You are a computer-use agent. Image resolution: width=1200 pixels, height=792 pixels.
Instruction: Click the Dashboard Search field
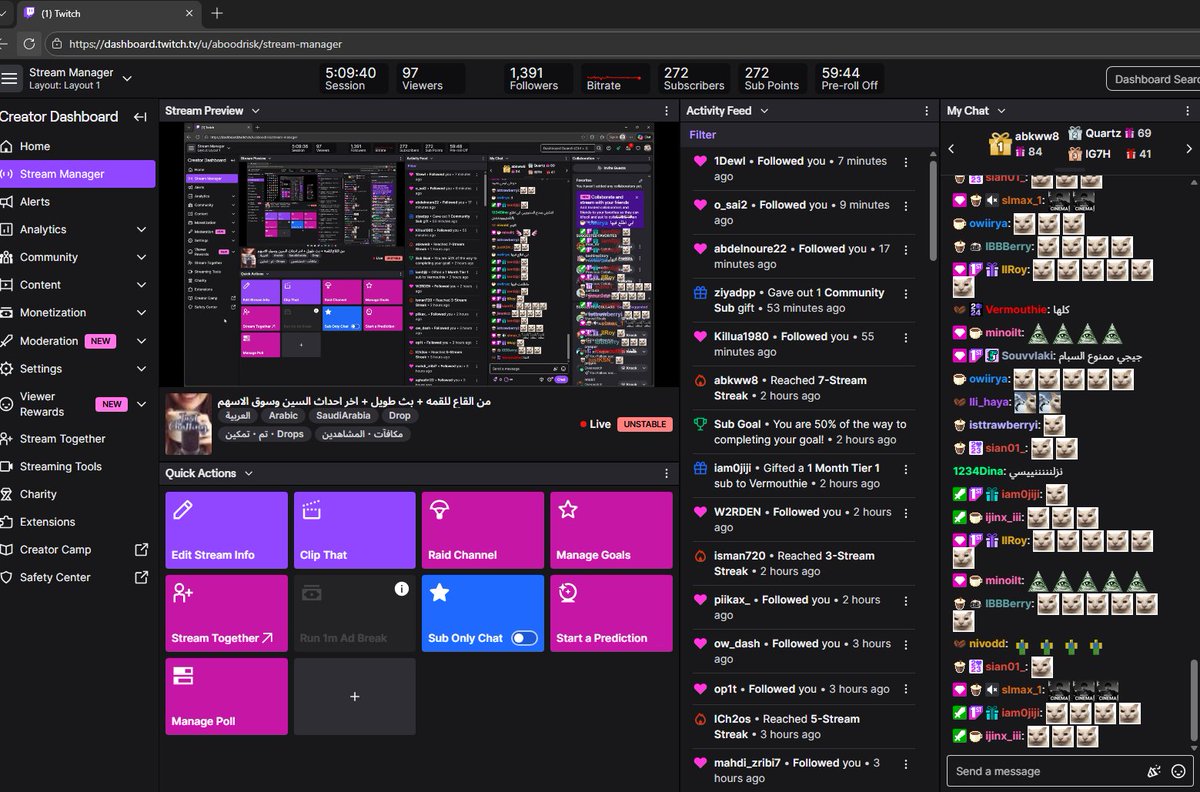click(1153, 79)
